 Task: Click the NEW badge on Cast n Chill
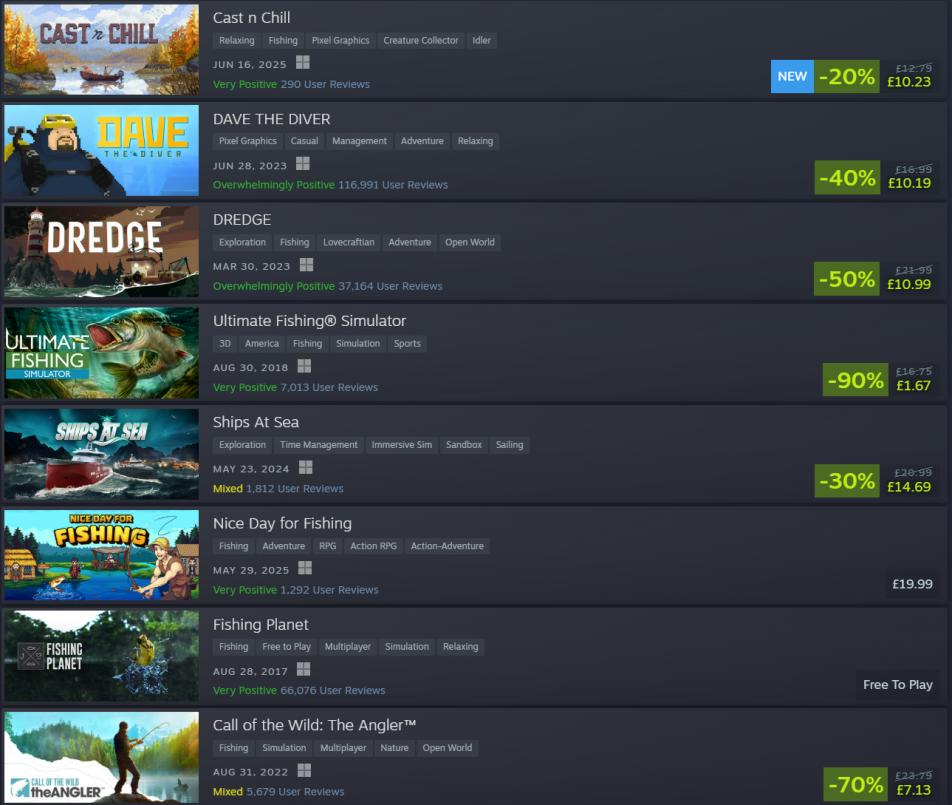point(792,76)
